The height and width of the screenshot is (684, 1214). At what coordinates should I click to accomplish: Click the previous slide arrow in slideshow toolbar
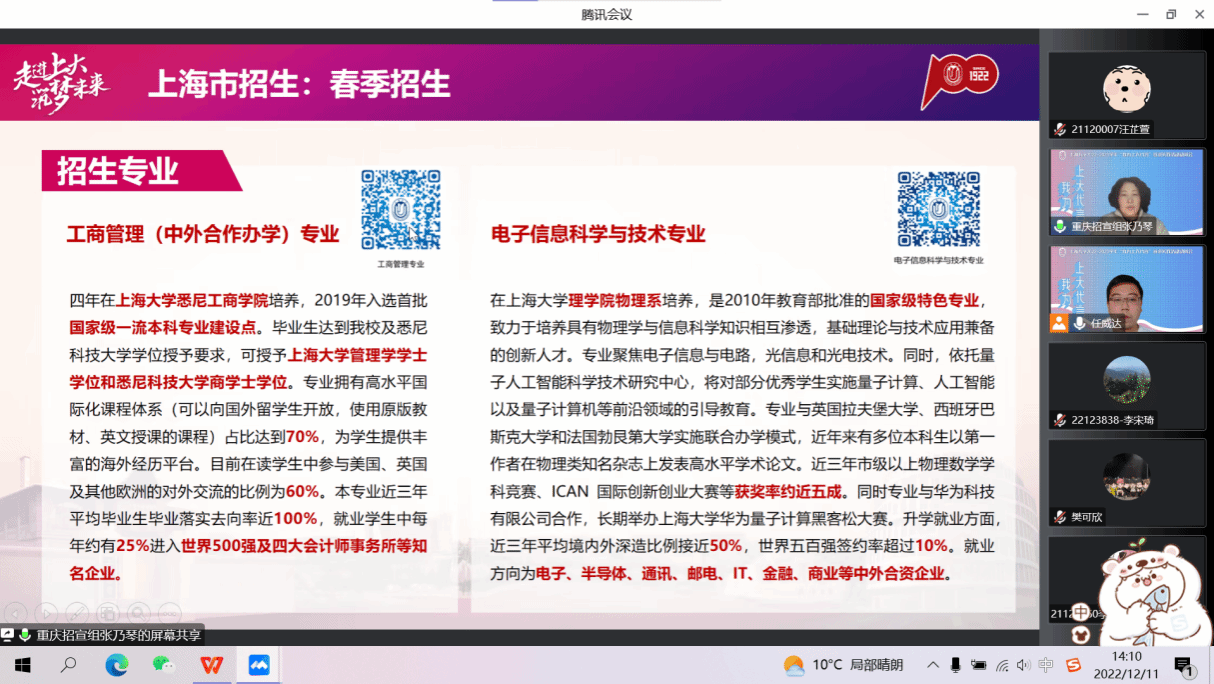coord(15,612)
